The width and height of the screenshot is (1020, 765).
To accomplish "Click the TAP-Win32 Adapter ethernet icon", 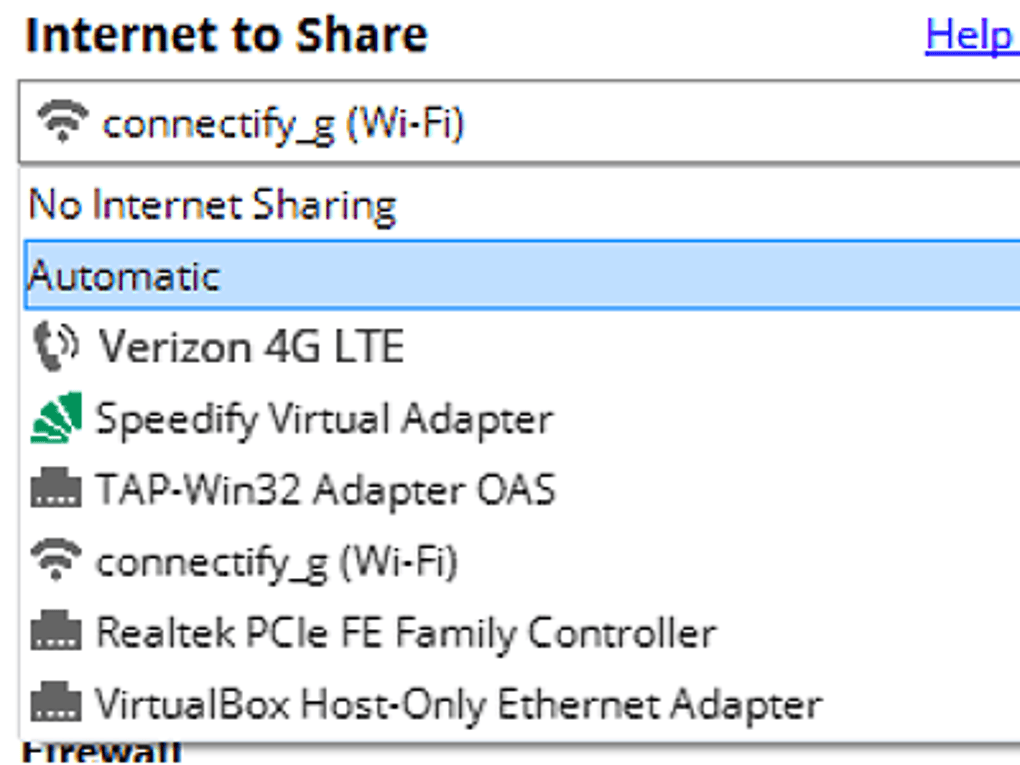I will coord(55,490).
